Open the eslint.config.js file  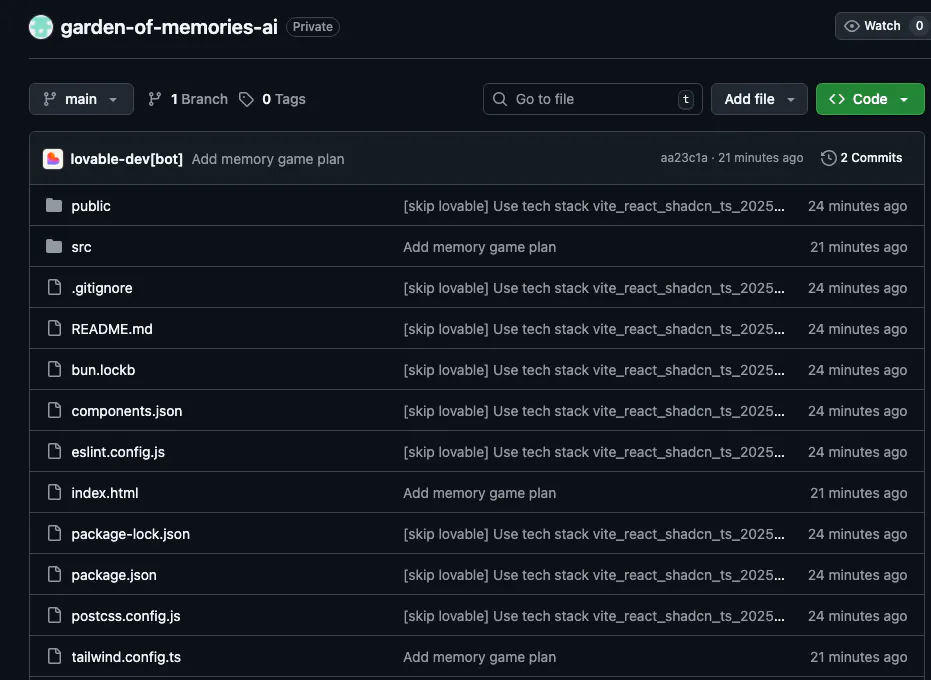pos(118,452)
